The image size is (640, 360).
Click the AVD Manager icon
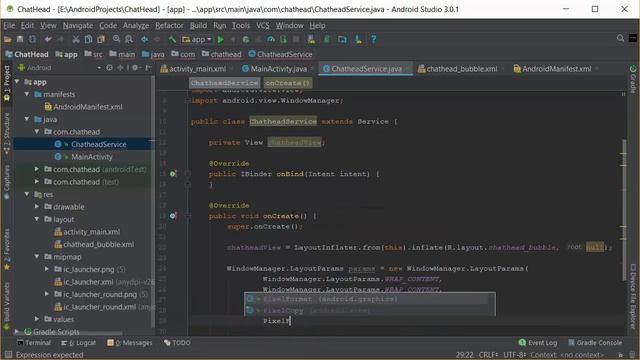click(x=311, y=40)
